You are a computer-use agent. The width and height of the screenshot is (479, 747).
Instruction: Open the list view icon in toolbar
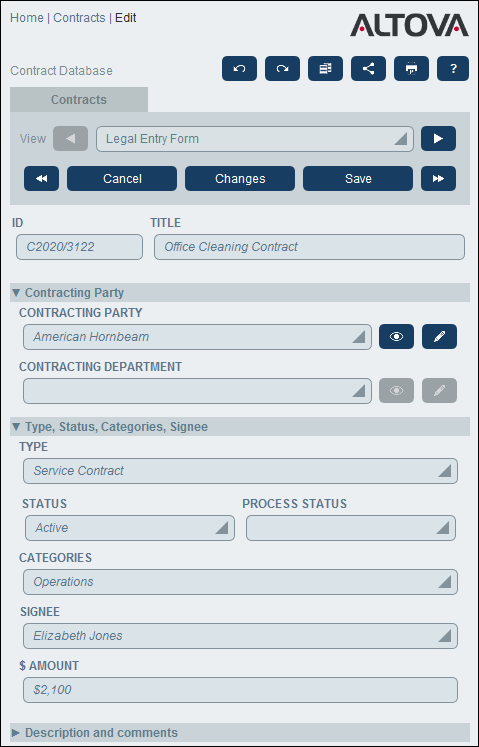[325, 69]
